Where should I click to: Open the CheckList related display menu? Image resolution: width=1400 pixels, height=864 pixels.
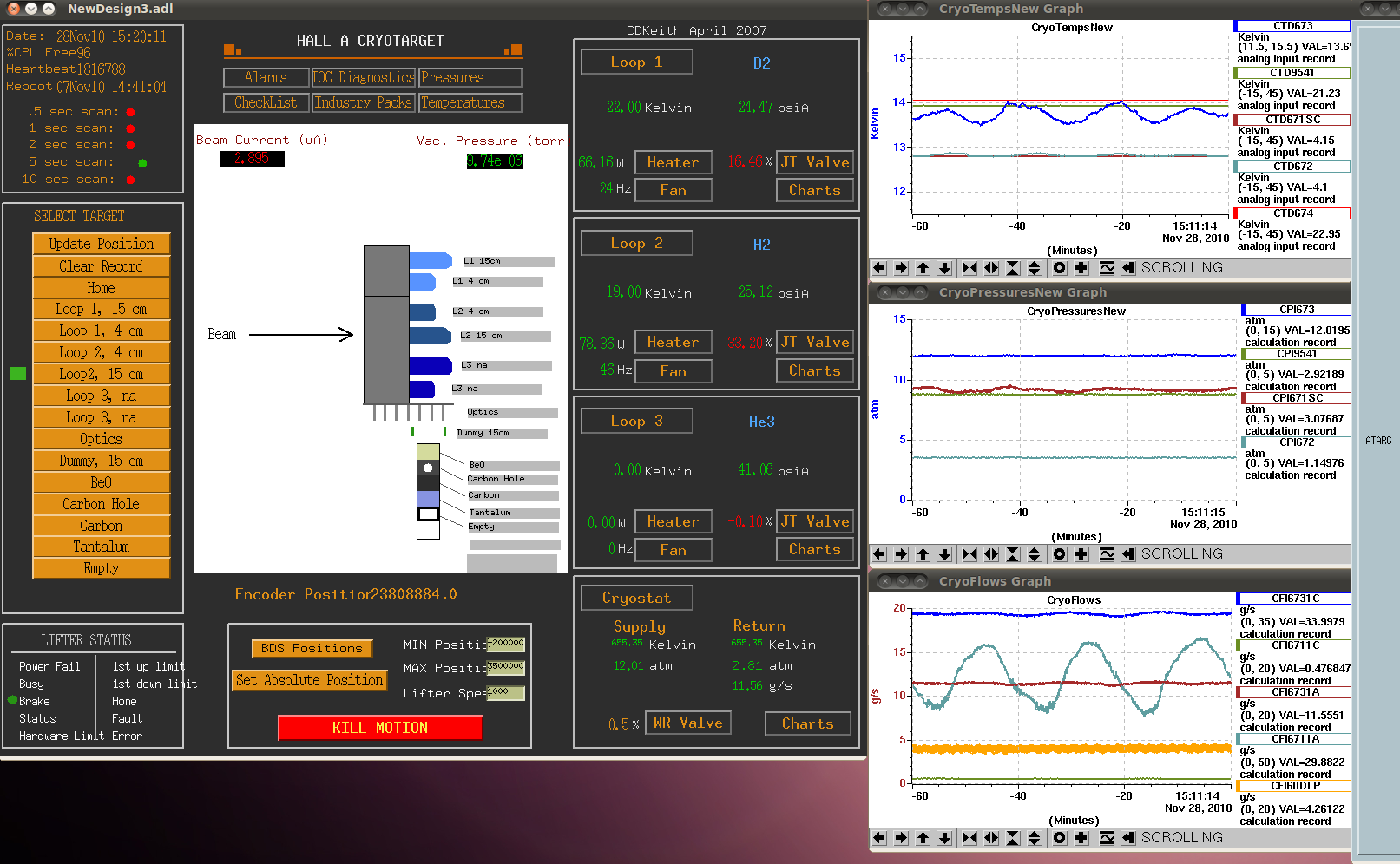[x=266, y=102]
